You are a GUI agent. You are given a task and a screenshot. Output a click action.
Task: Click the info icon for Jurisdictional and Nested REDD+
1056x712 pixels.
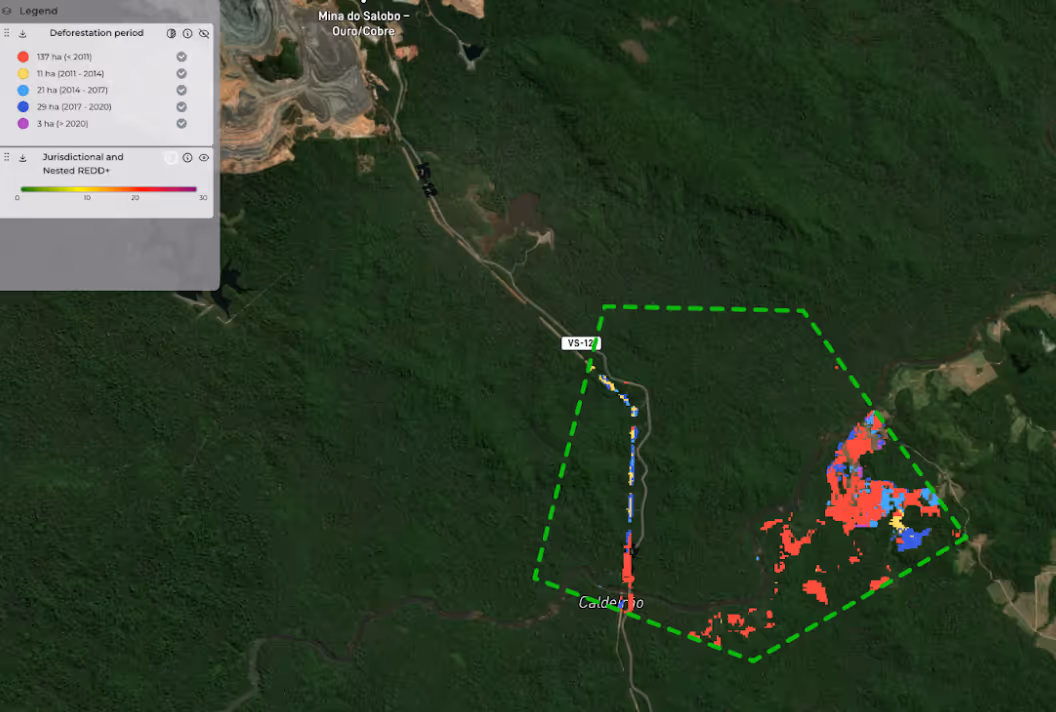[x=187, y=157]
